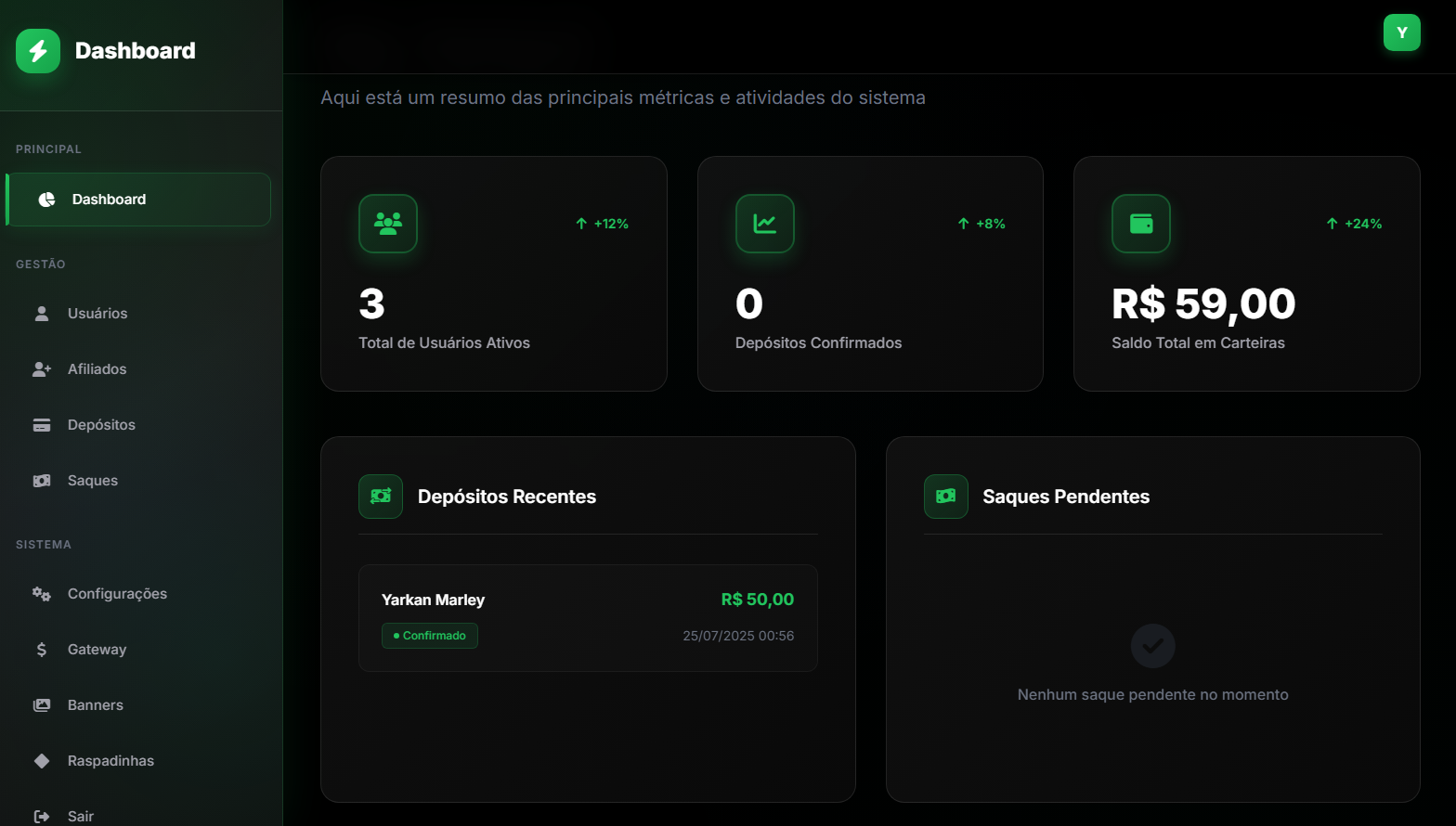Go to Afiliados section
The height and width of the screenshot is (826, 1456).
(x=97, y=369)
